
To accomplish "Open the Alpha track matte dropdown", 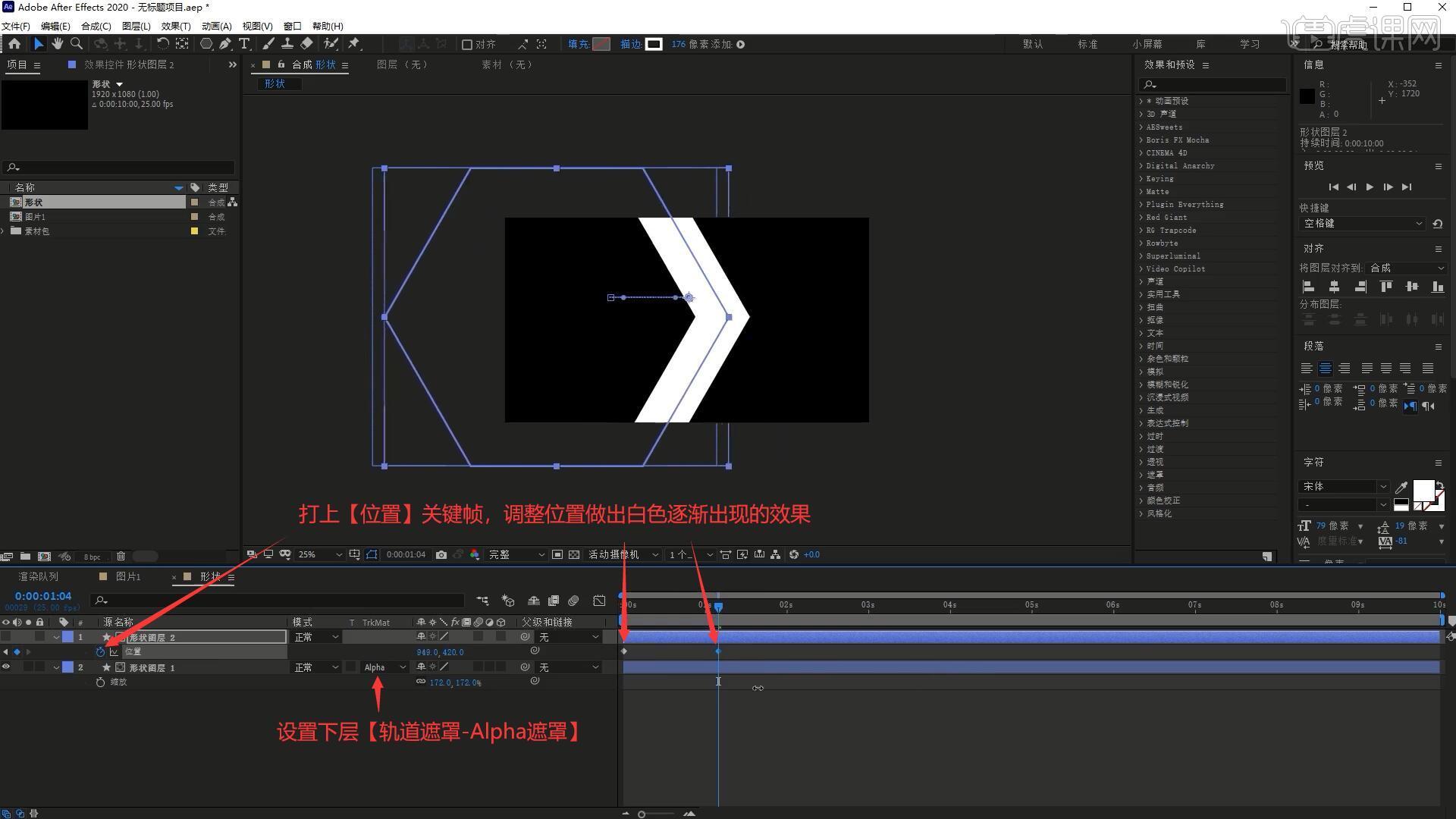I will [385, 667].
